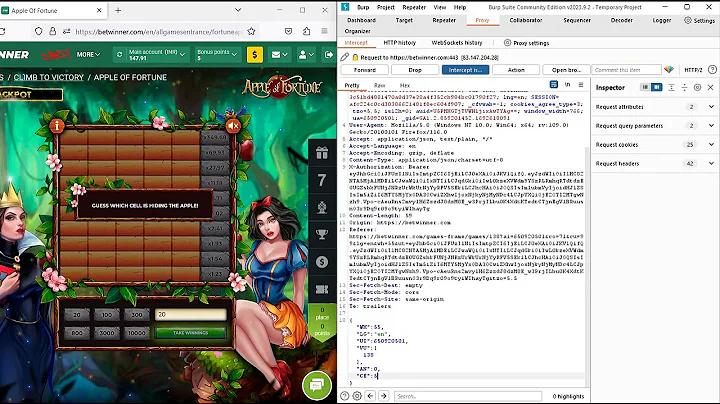
Task: Open the Project menu in Burp Suite
Action: coord(386,7)
